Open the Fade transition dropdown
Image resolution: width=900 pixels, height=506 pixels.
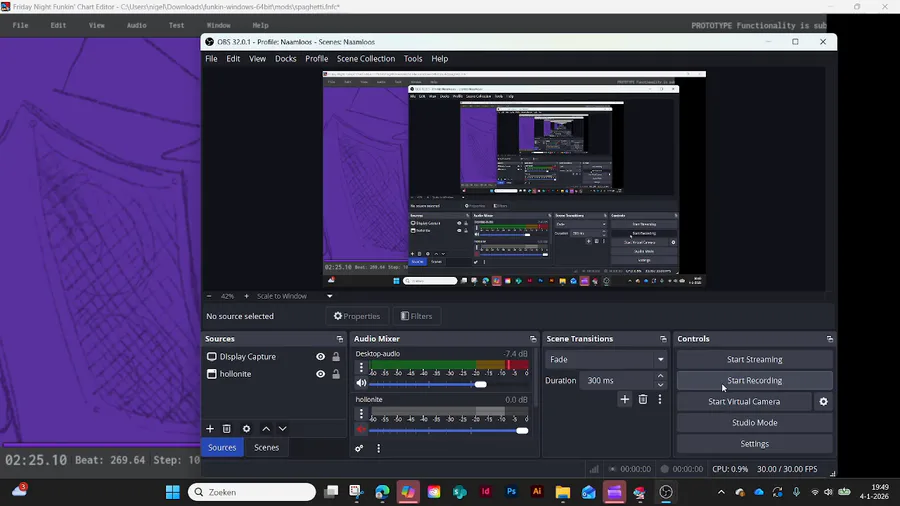607,360
